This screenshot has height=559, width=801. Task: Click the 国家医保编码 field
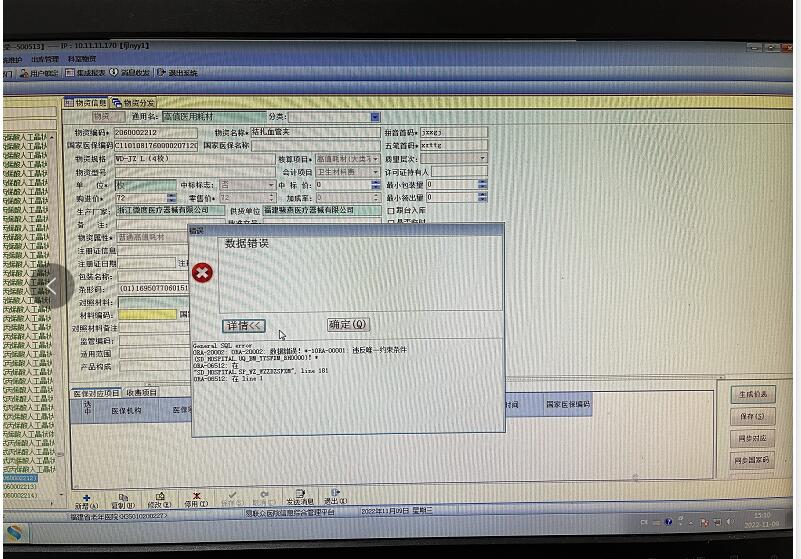[155, 146]
